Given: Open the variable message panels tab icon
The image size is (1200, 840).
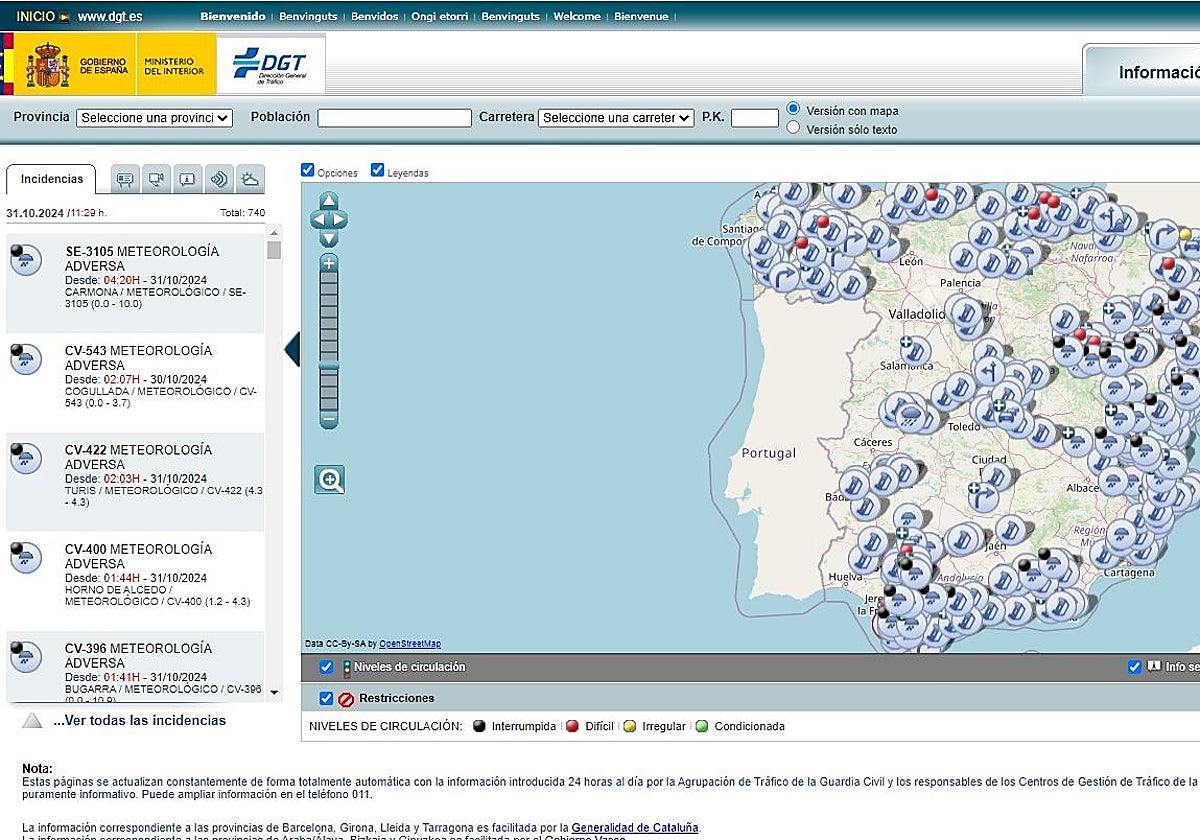Looking at the screenshot, I should 125,180.
